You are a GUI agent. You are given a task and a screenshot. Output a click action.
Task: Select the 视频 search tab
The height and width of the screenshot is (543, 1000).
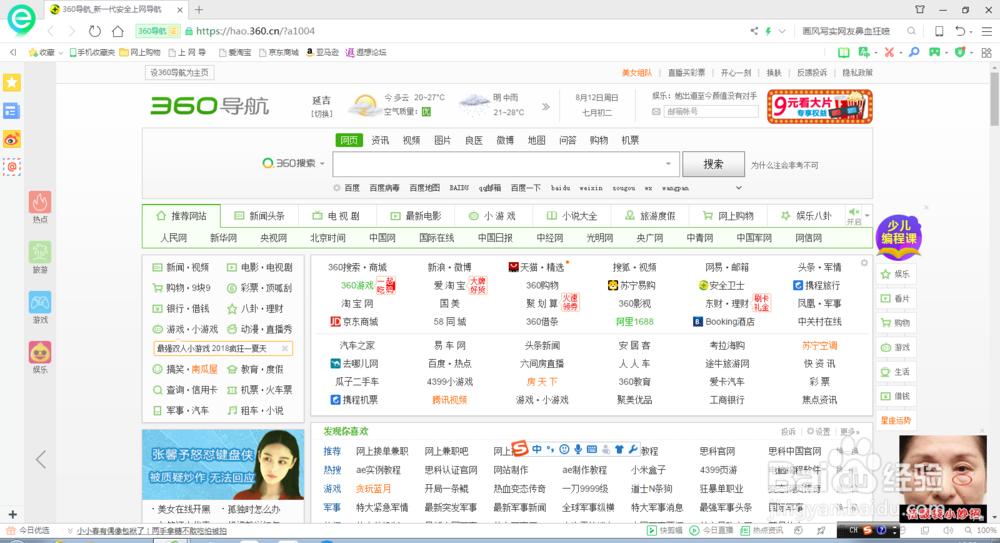411,140
